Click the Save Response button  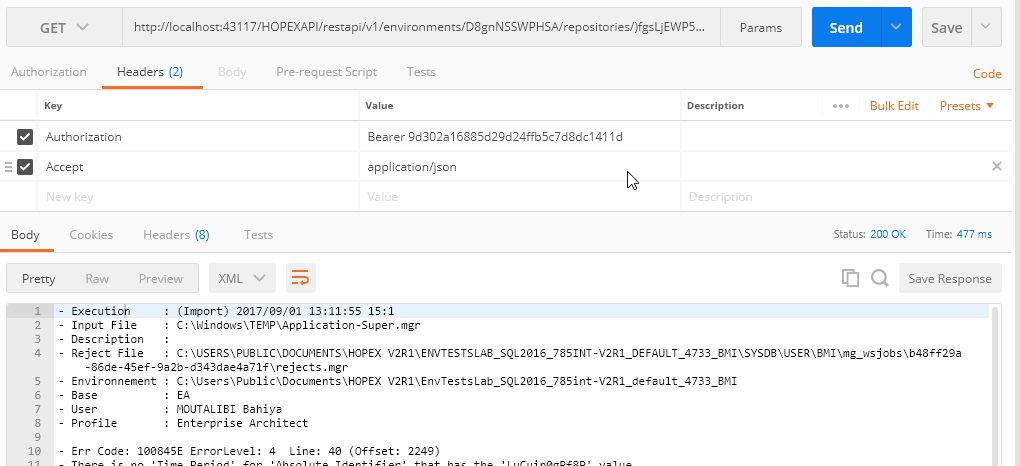[950, 279]
